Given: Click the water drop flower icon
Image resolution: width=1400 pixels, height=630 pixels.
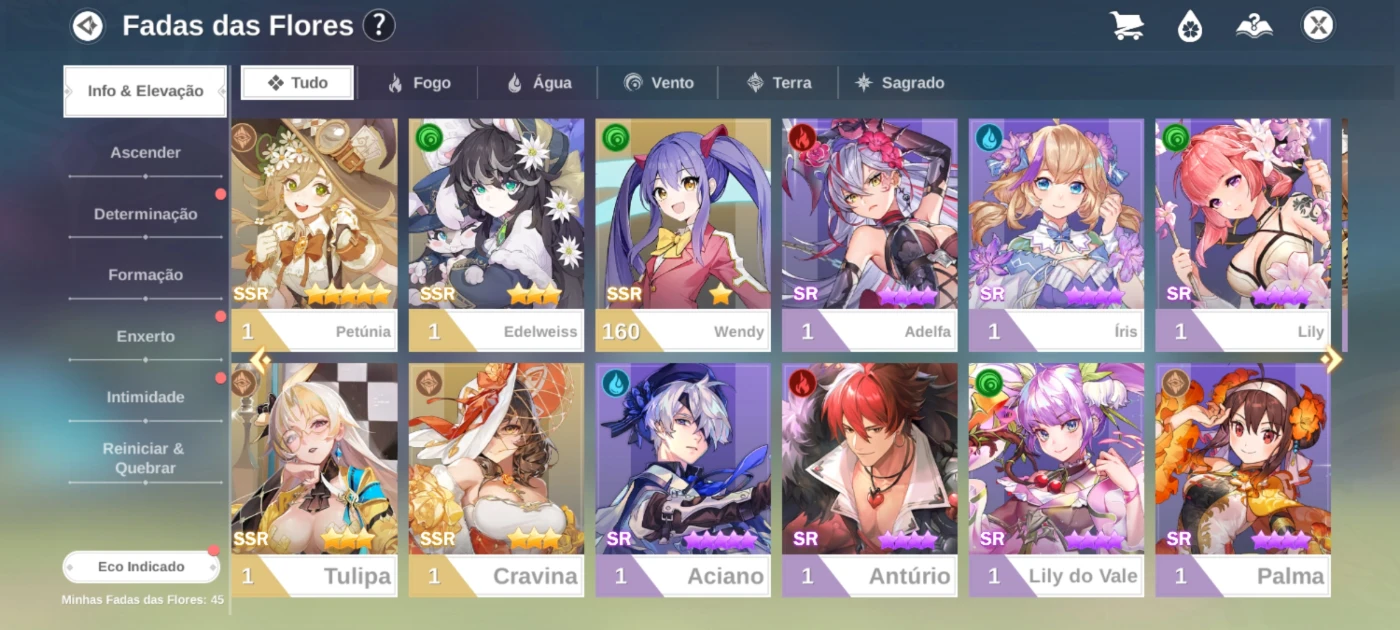Looking at the screenshot, I should tap(1190, 25).
